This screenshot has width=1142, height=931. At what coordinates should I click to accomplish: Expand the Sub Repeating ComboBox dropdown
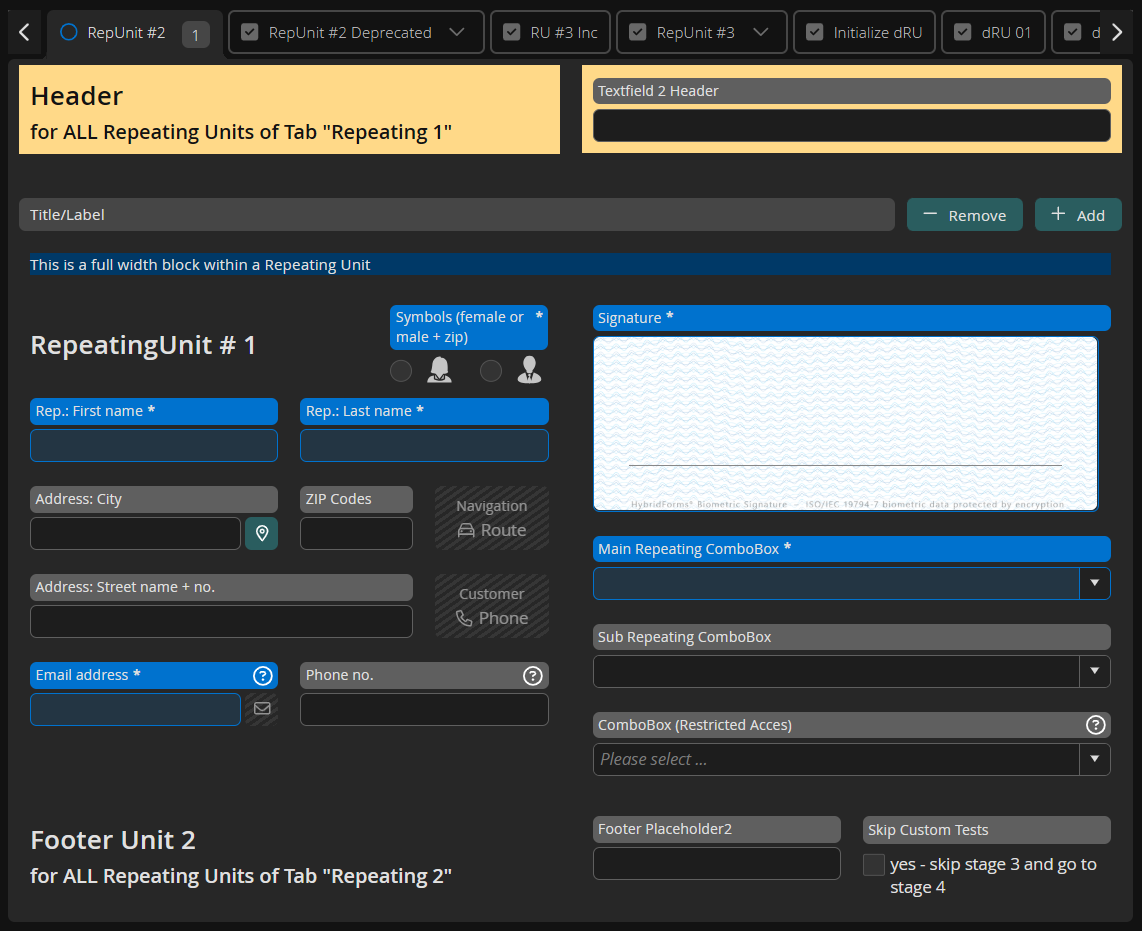coord(1095,671)
